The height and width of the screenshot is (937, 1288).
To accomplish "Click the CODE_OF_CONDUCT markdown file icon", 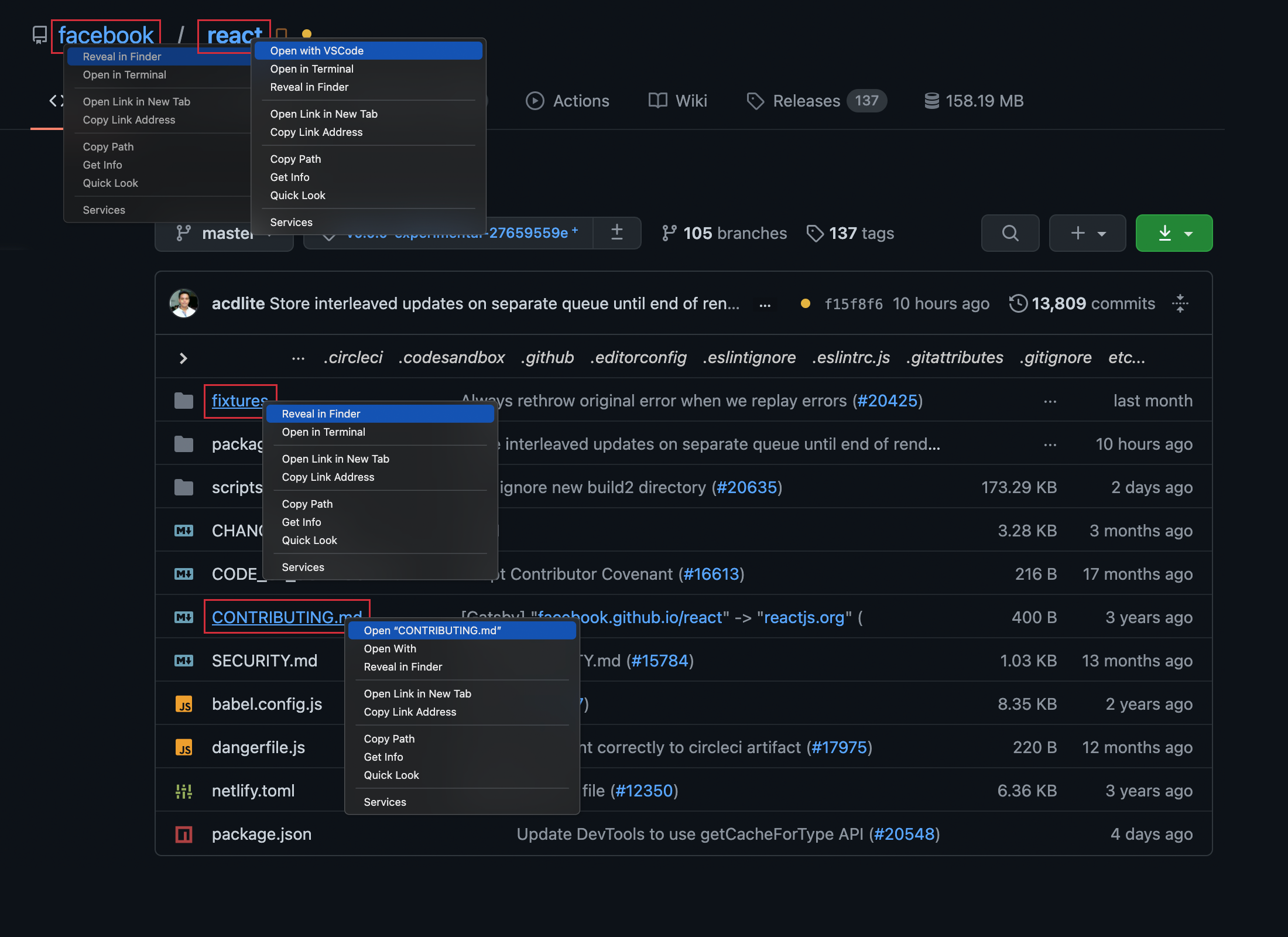I will (184, 574).
